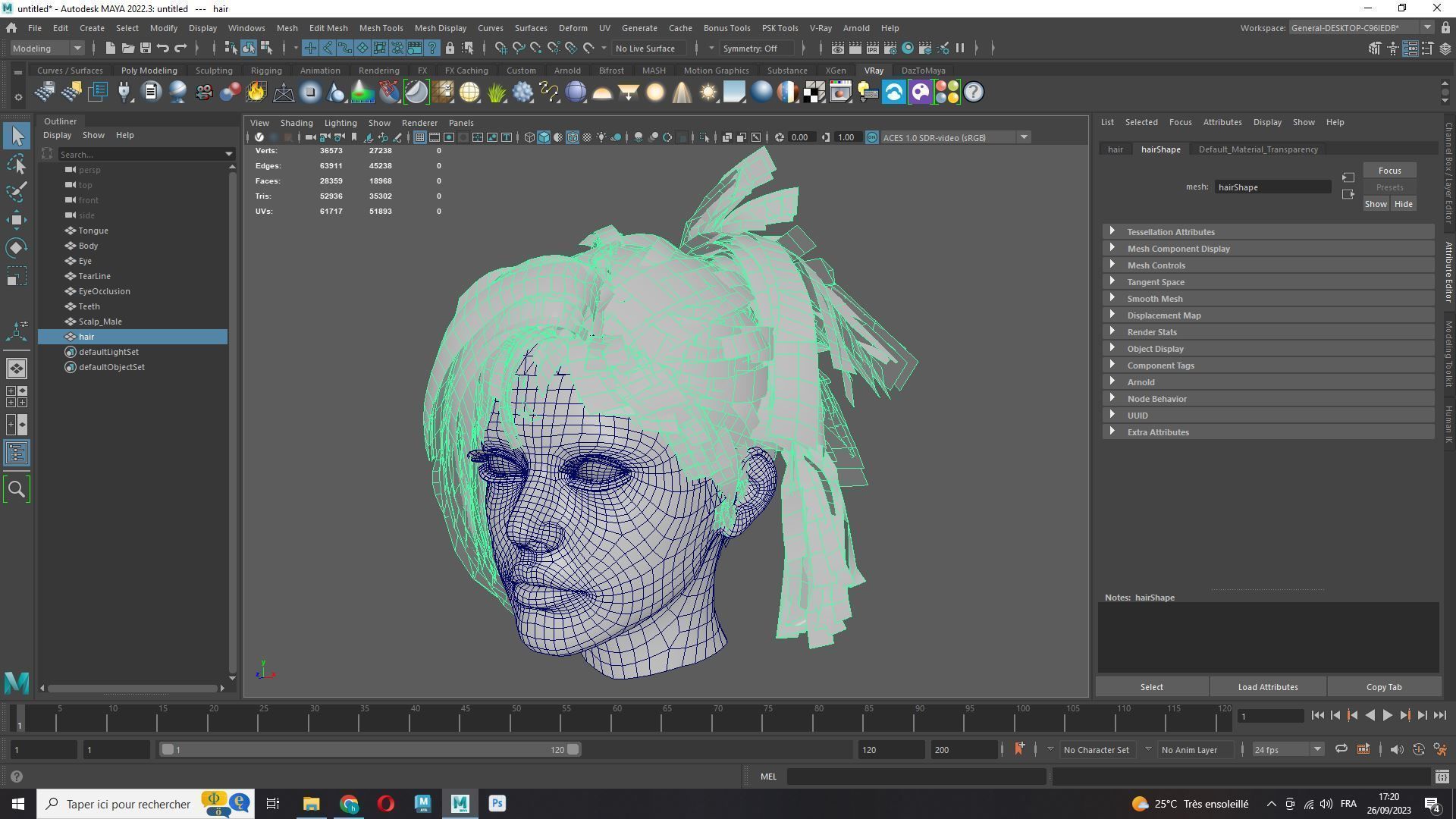1456x819 pixels.
Task: Click the Select button at the bottom of Attribute Editor
Action: (x=1151, y=687)
